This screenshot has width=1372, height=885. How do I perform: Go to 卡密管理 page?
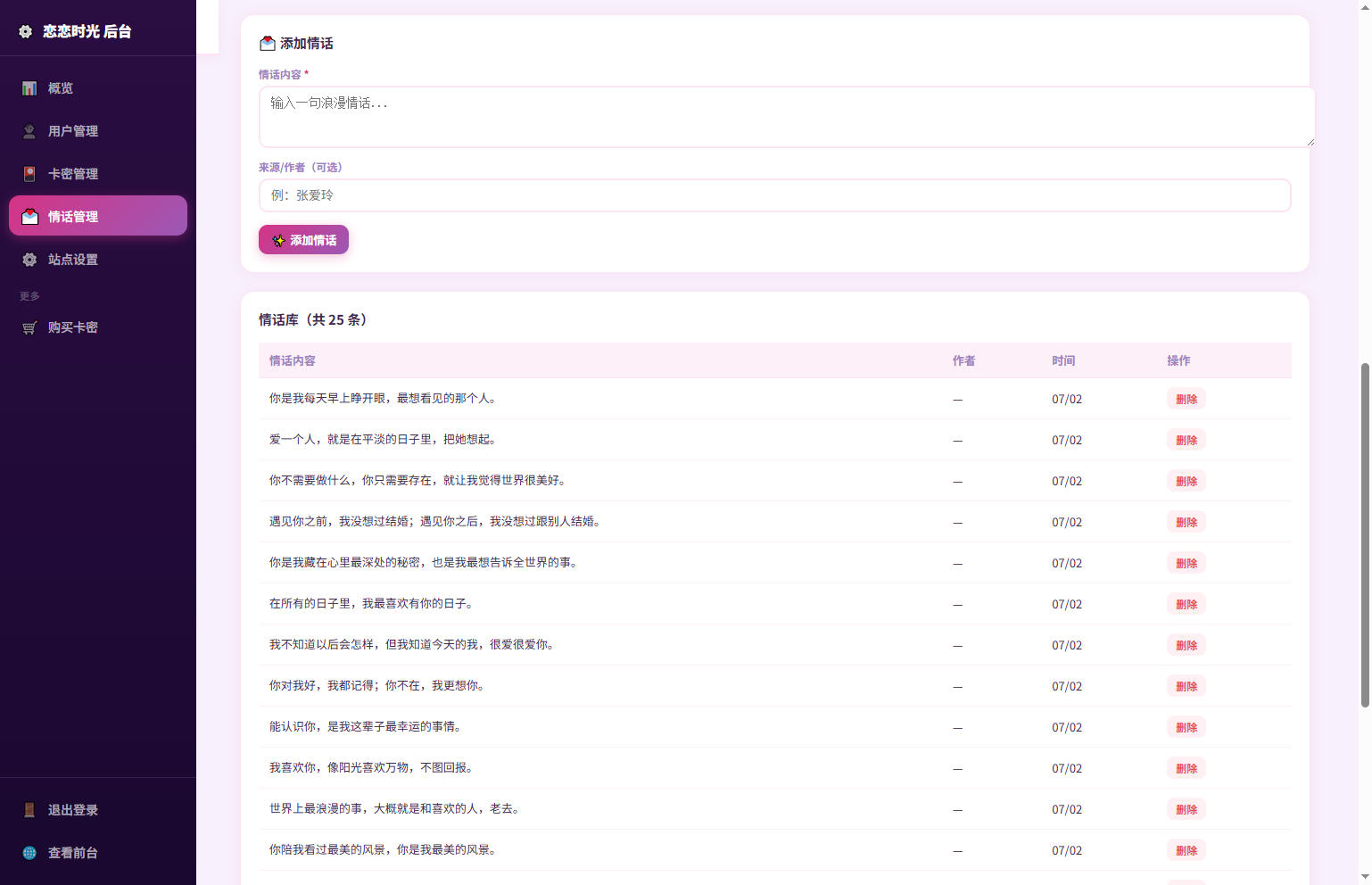point(98,174)
